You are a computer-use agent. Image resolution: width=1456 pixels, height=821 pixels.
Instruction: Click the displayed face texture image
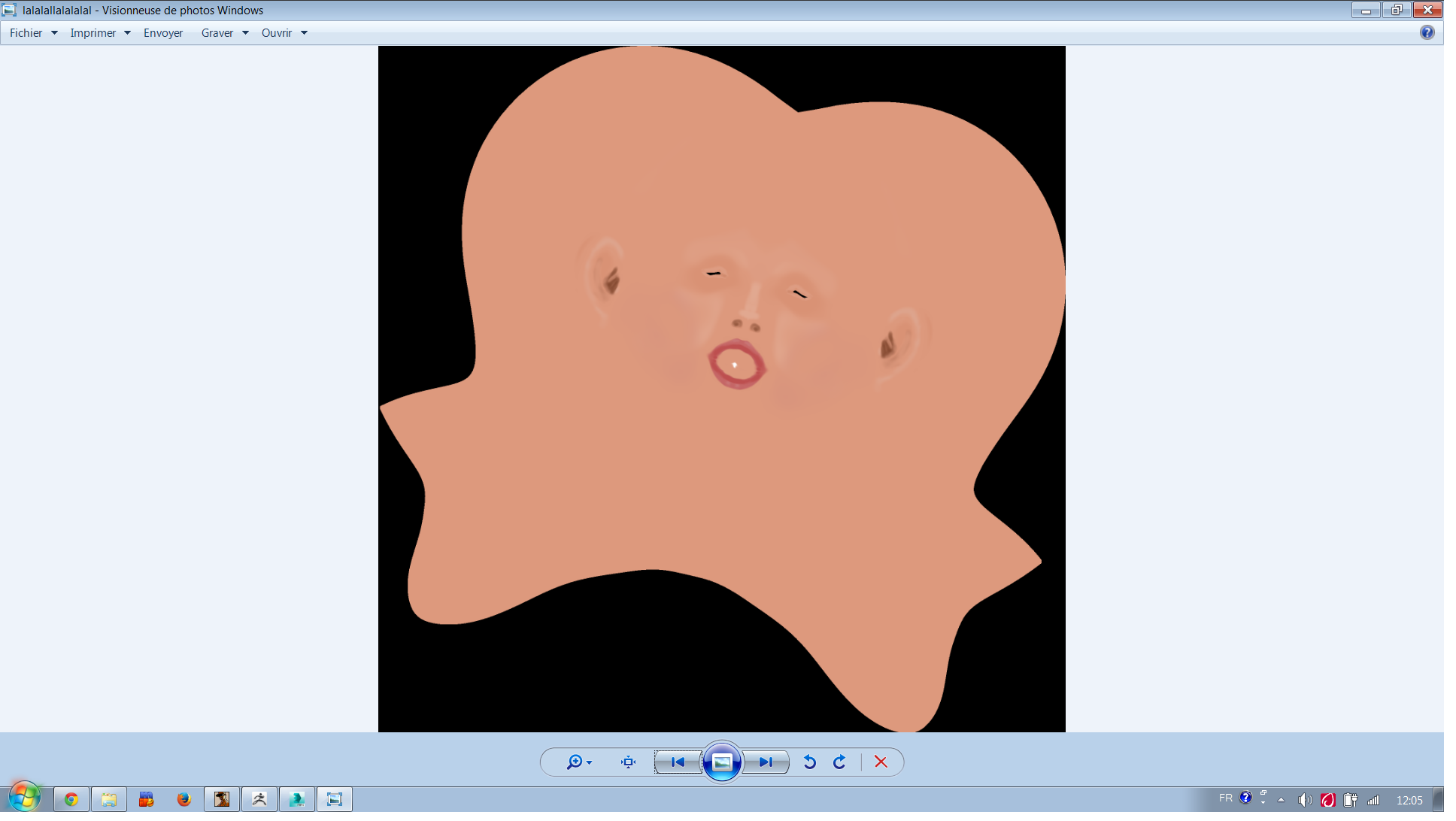point(721,389)
